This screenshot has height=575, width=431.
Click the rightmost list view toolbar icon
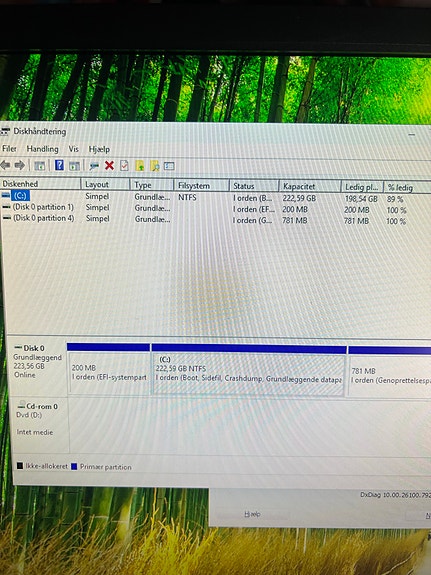pyautogui.click(x=169, y=166)
